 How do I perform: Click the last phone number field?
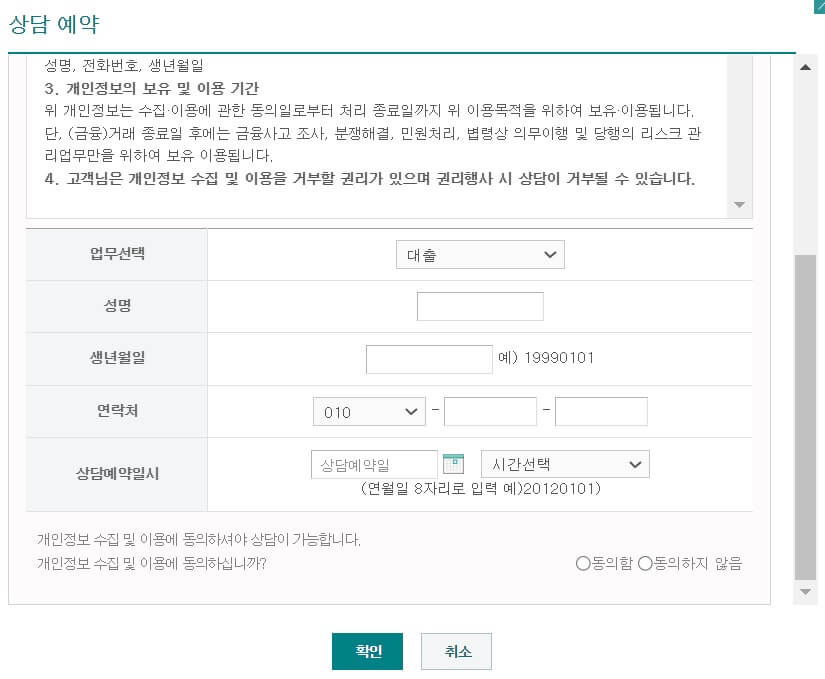tap(601, 411)
